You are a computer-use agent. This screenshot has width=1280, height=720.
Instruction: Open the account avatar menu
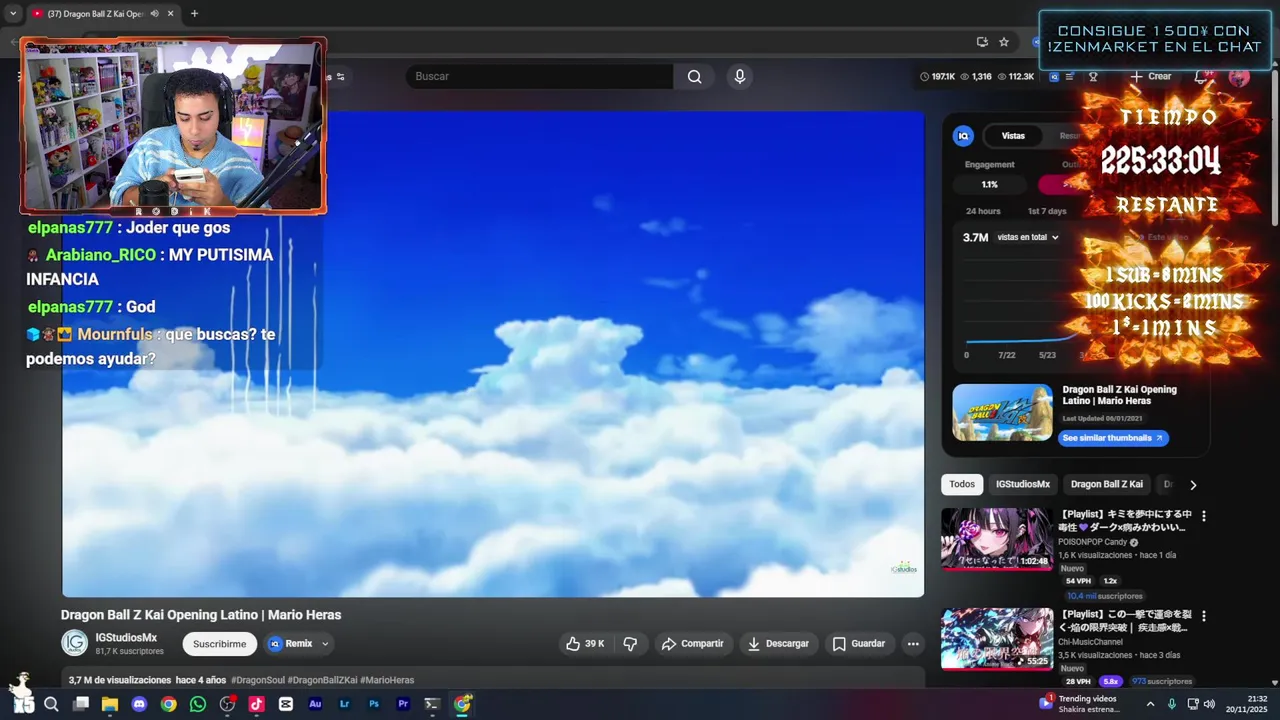tap(1239, 77)
